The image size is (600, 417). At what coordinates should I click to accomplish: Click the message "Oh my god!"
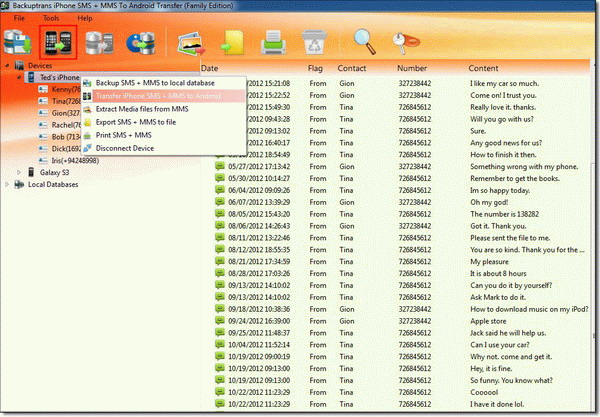point(489,202)
